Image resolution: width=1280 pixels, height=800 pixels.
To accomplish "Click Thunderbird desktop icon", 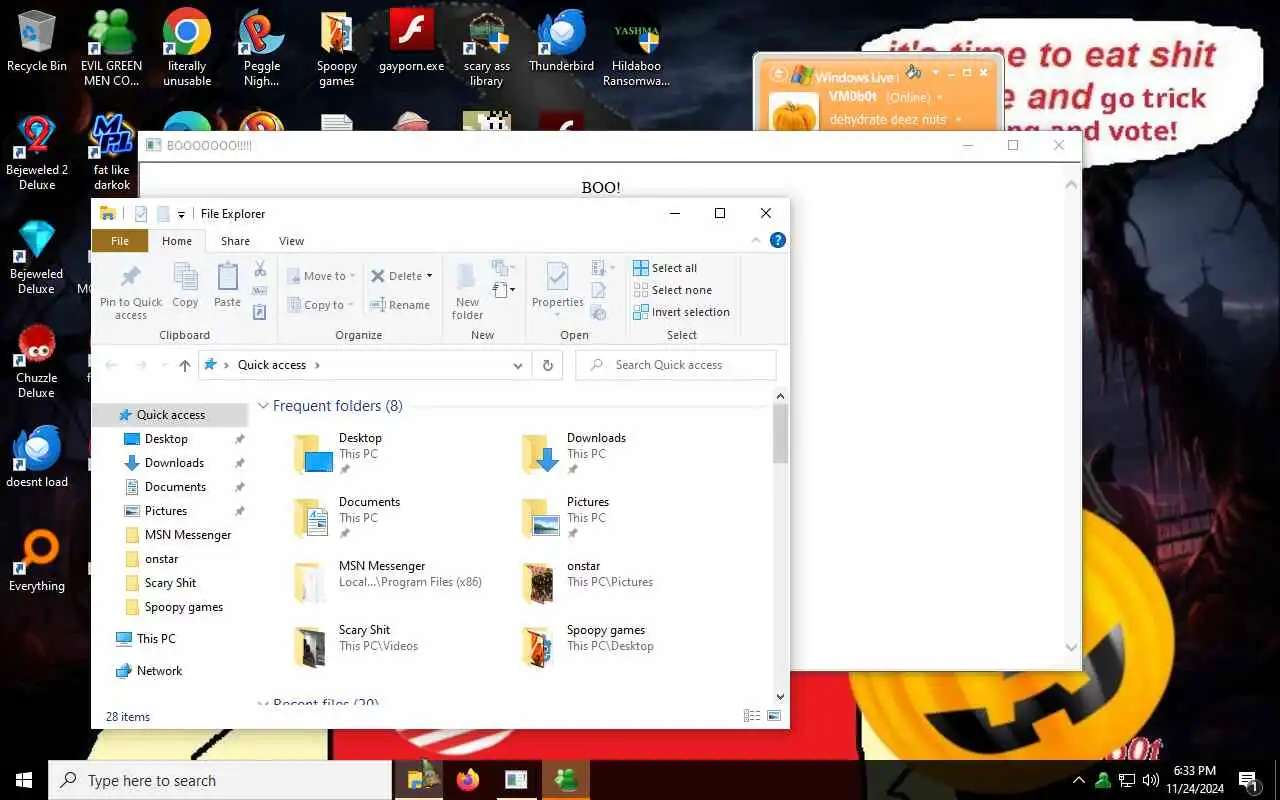I will 562,42.
